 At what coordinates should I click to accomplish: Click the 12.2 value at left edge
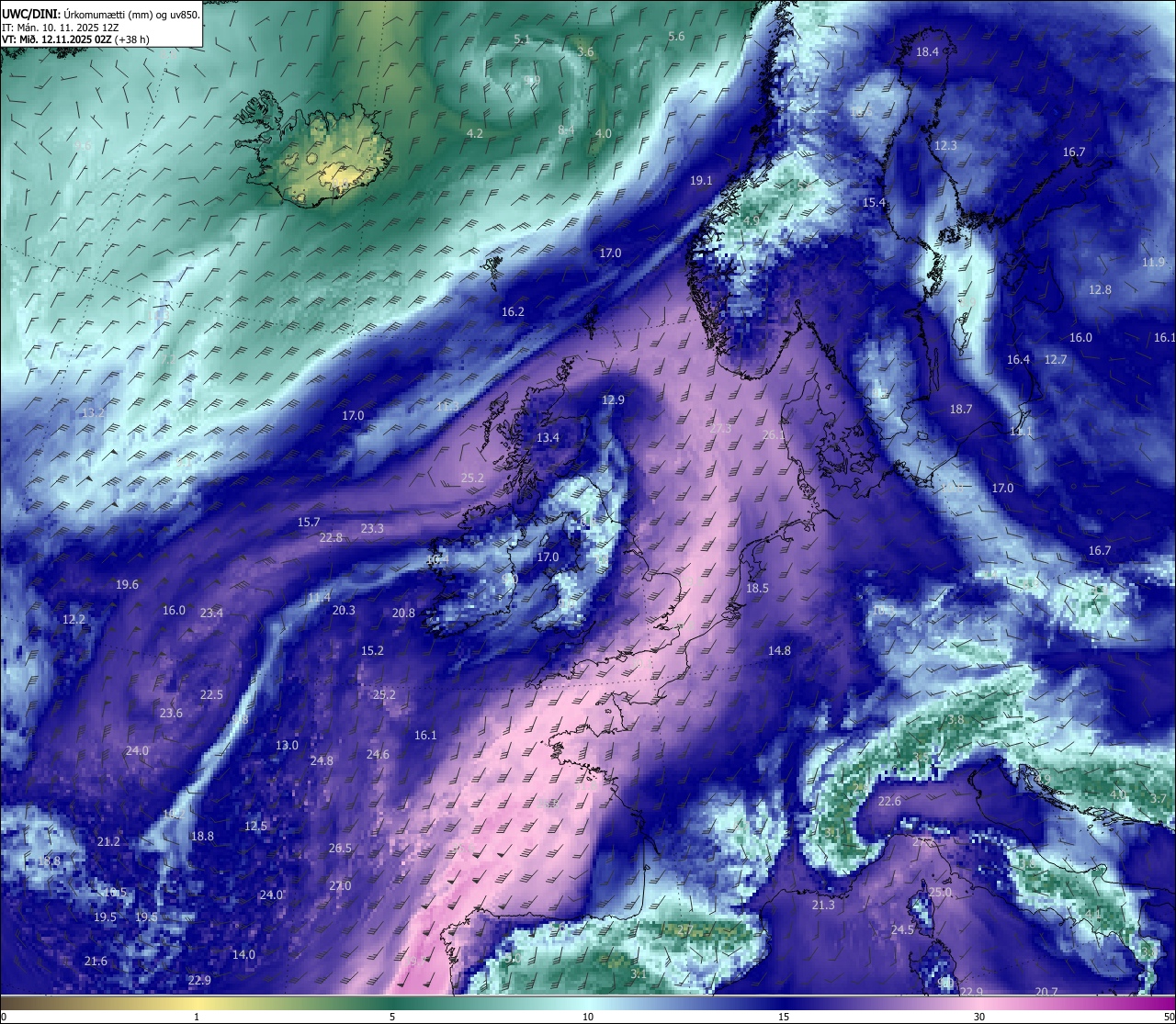(73, 620)
